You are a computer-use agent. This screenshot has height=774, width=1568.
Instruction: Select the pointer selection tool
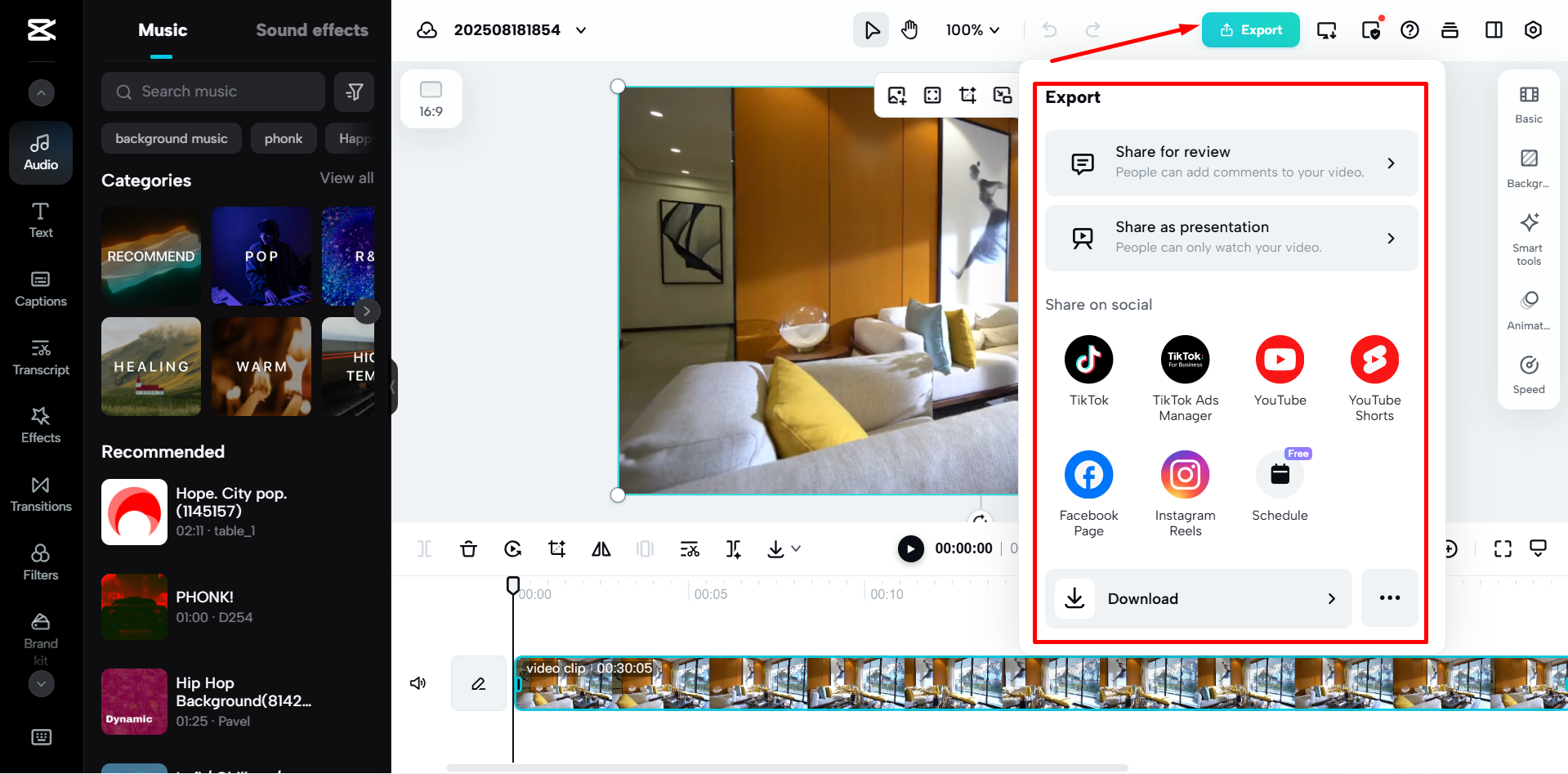pyautogui.click(x=872, y=30)
